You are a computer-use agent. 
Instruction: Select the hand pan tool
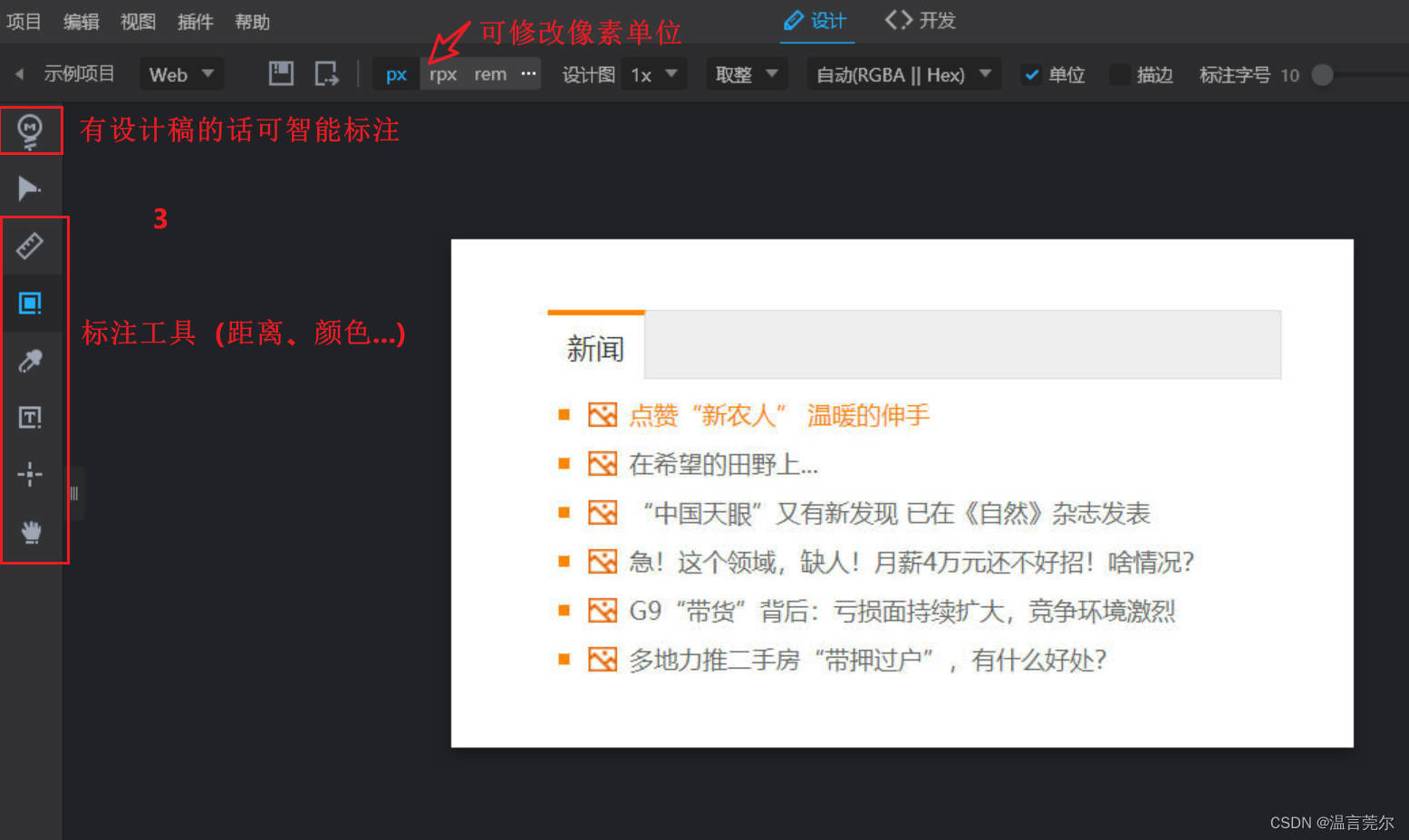(x=31, y=532)
